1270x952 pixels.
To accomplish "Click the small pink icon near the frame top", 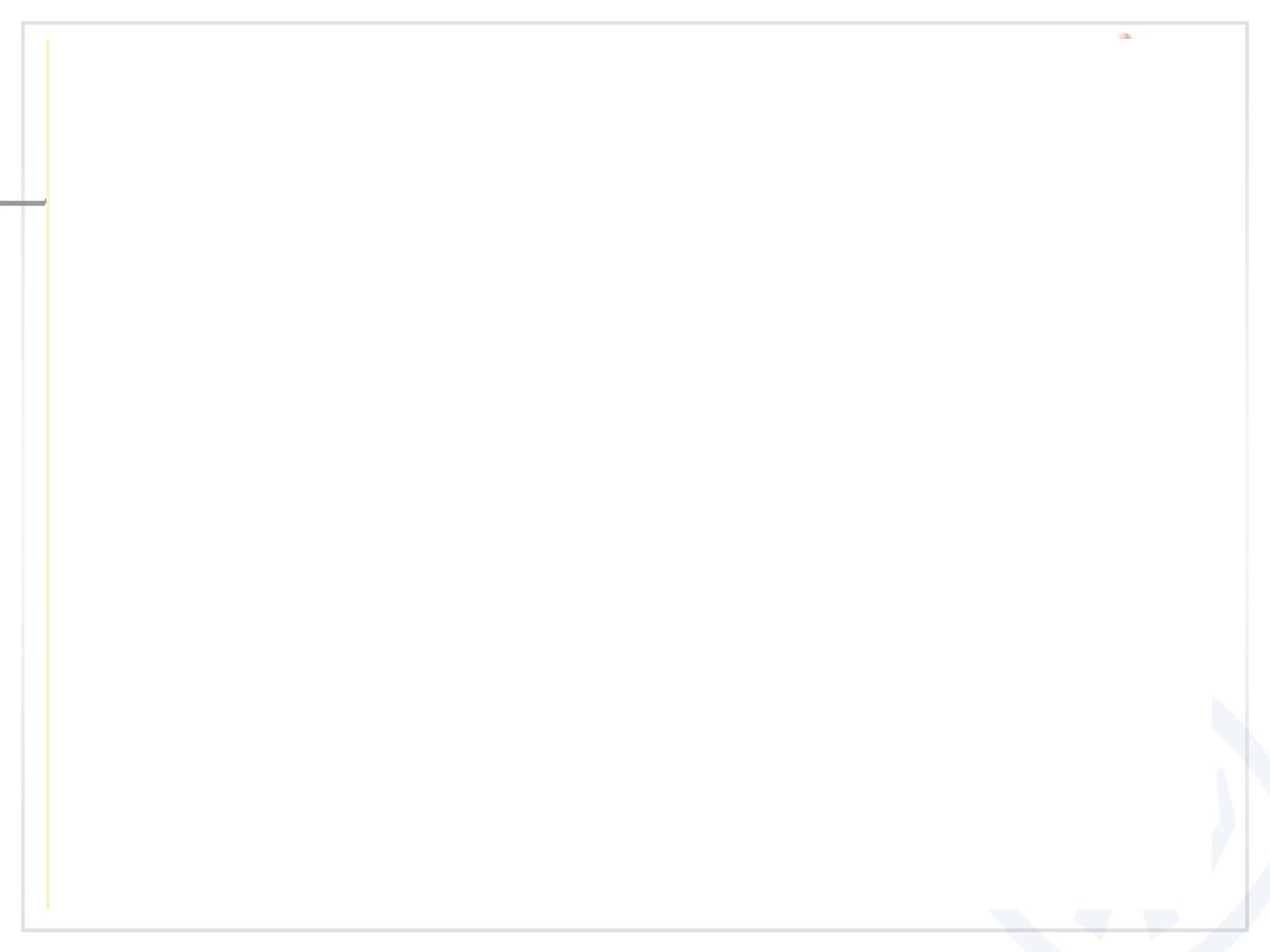I will tap(1124, 36).
